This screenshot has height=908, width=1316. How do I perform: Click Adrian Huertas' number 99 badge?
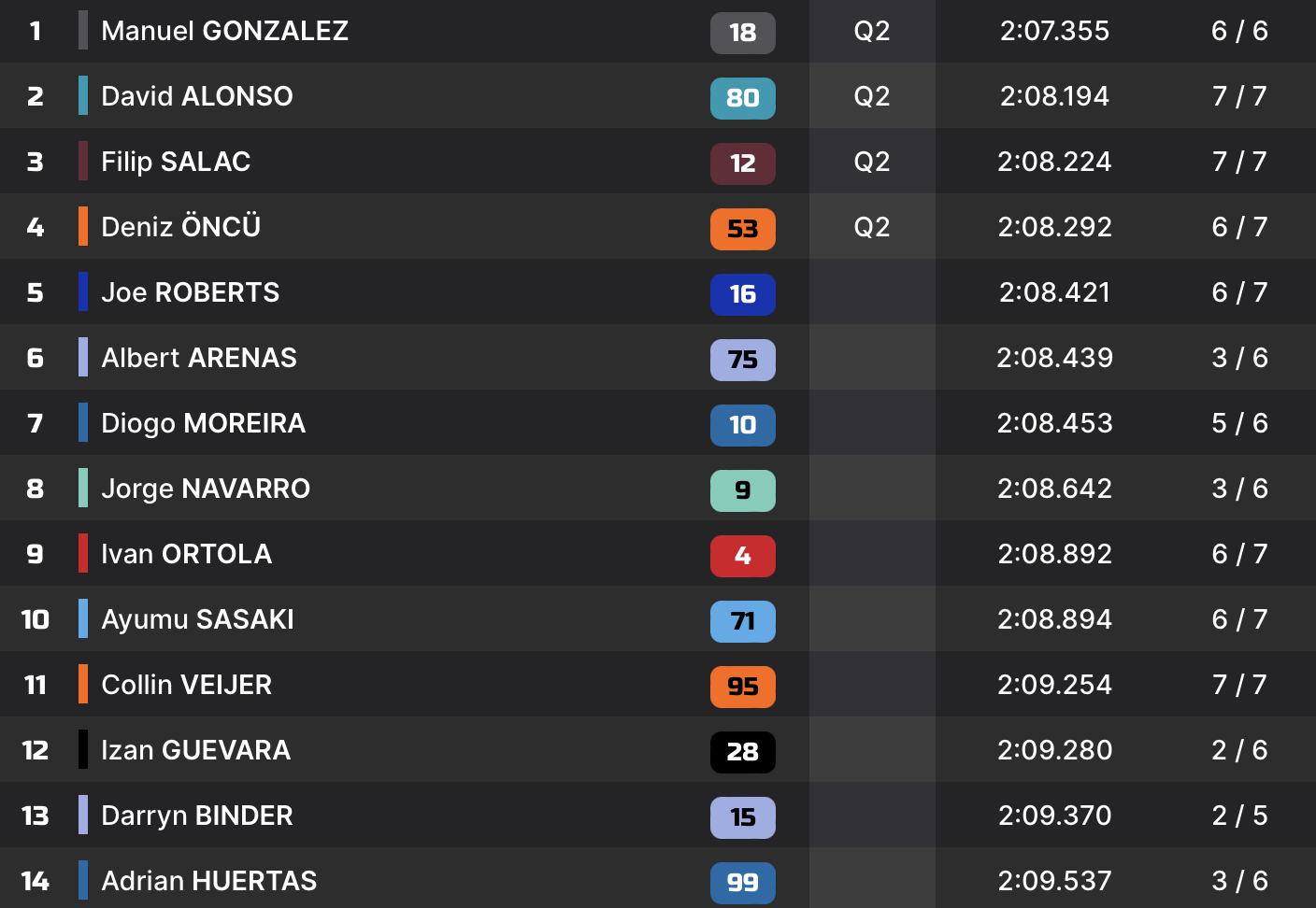(742, 882)
